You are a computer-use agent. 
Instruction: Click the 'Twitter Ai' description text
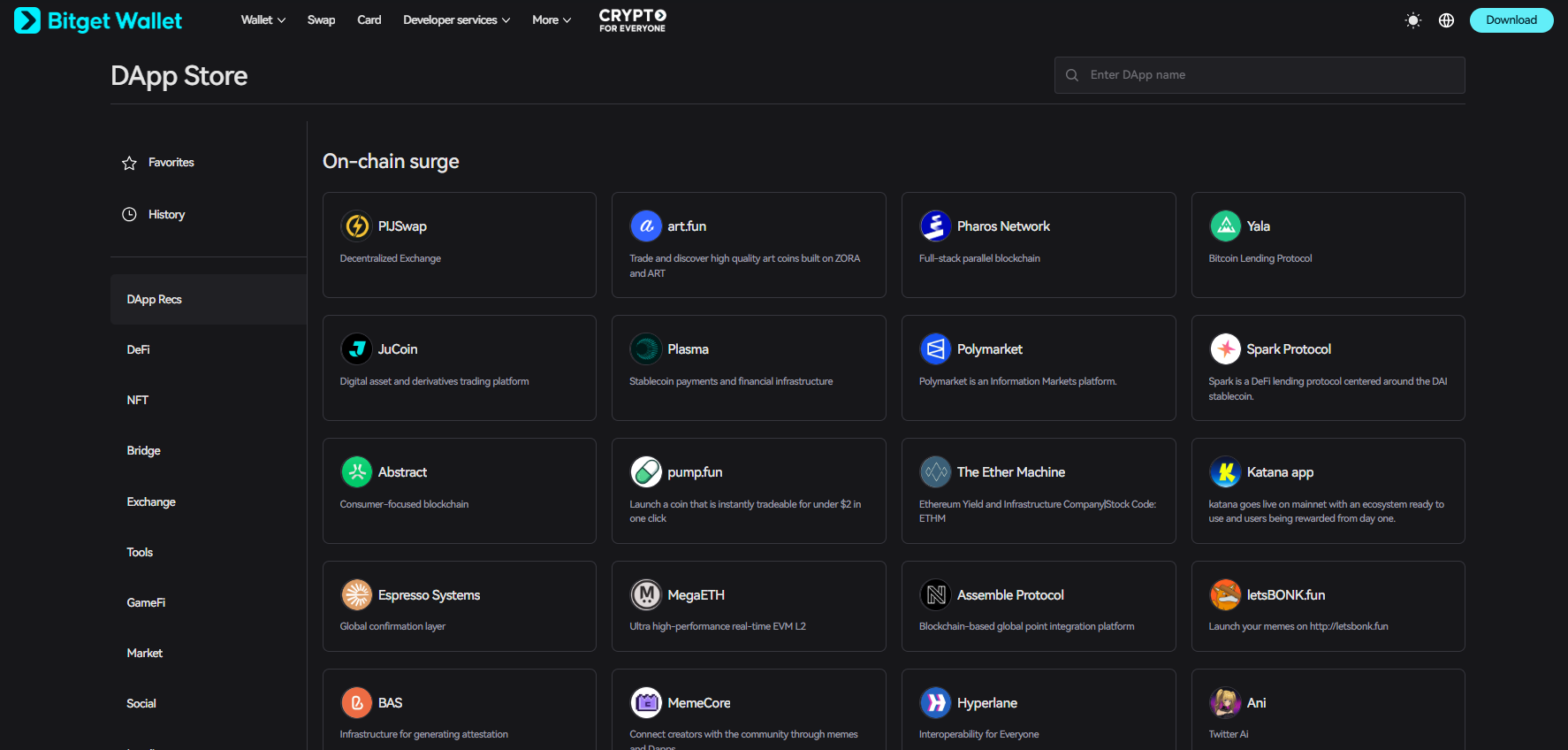(1228, 734)
